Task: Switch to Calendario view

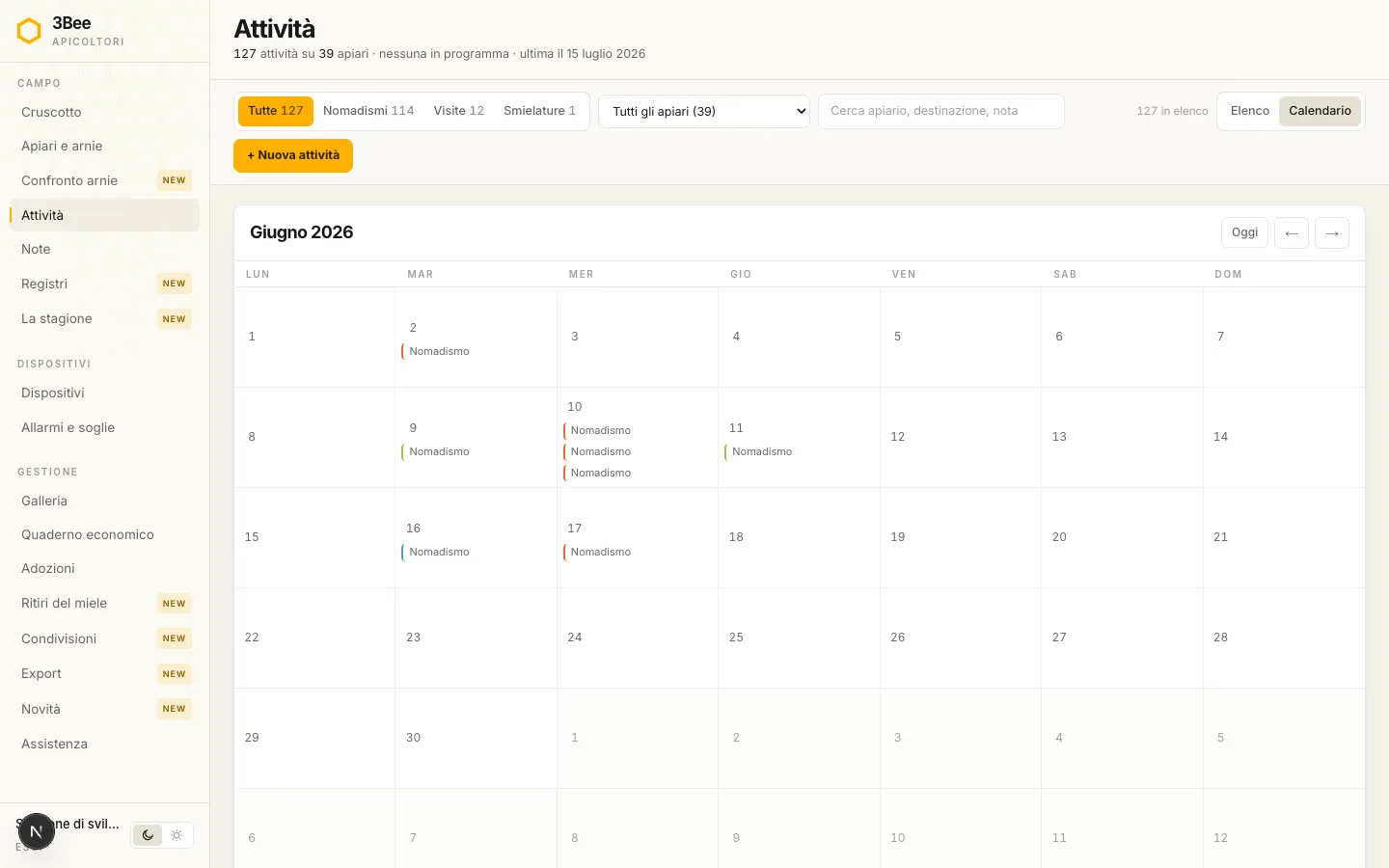Action: [x=1320, y=111]
